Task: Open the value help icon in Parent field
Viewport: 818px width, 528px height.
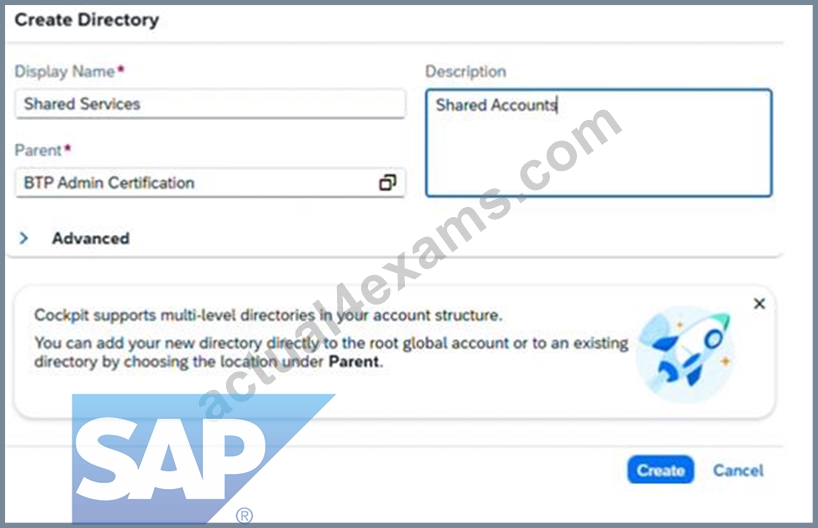Action: tap(387, 183)
